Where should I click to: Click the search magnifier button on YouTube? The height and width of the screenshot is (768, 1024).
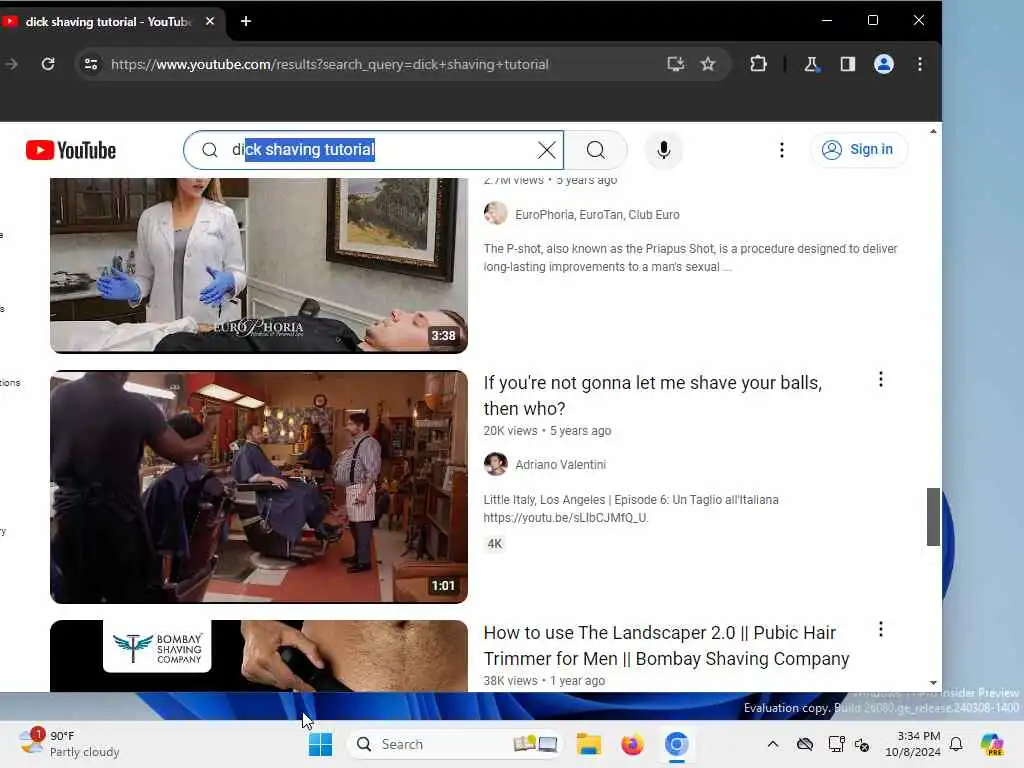596,150
